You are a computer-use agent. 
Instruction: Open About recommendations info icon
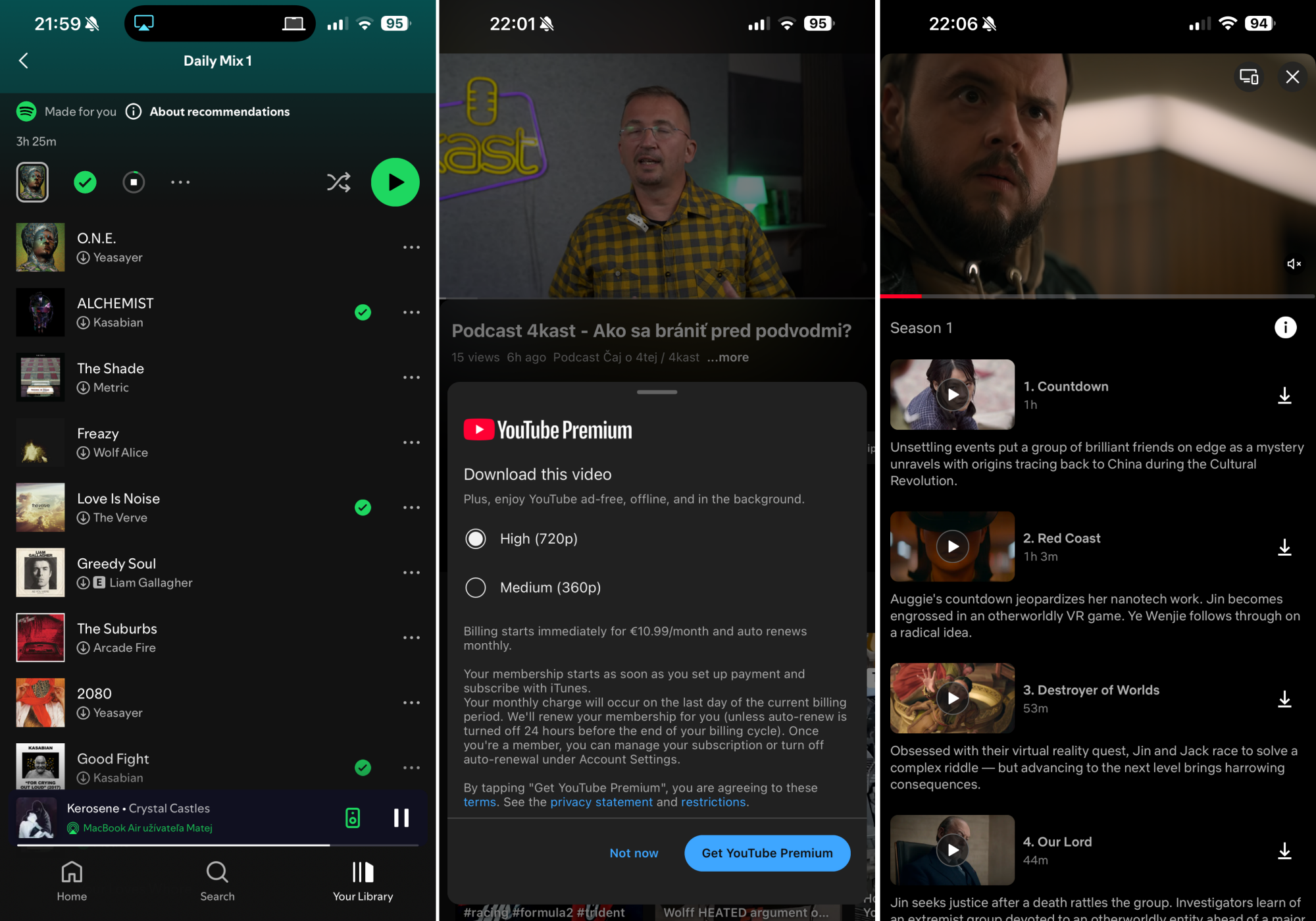(134, 111)
